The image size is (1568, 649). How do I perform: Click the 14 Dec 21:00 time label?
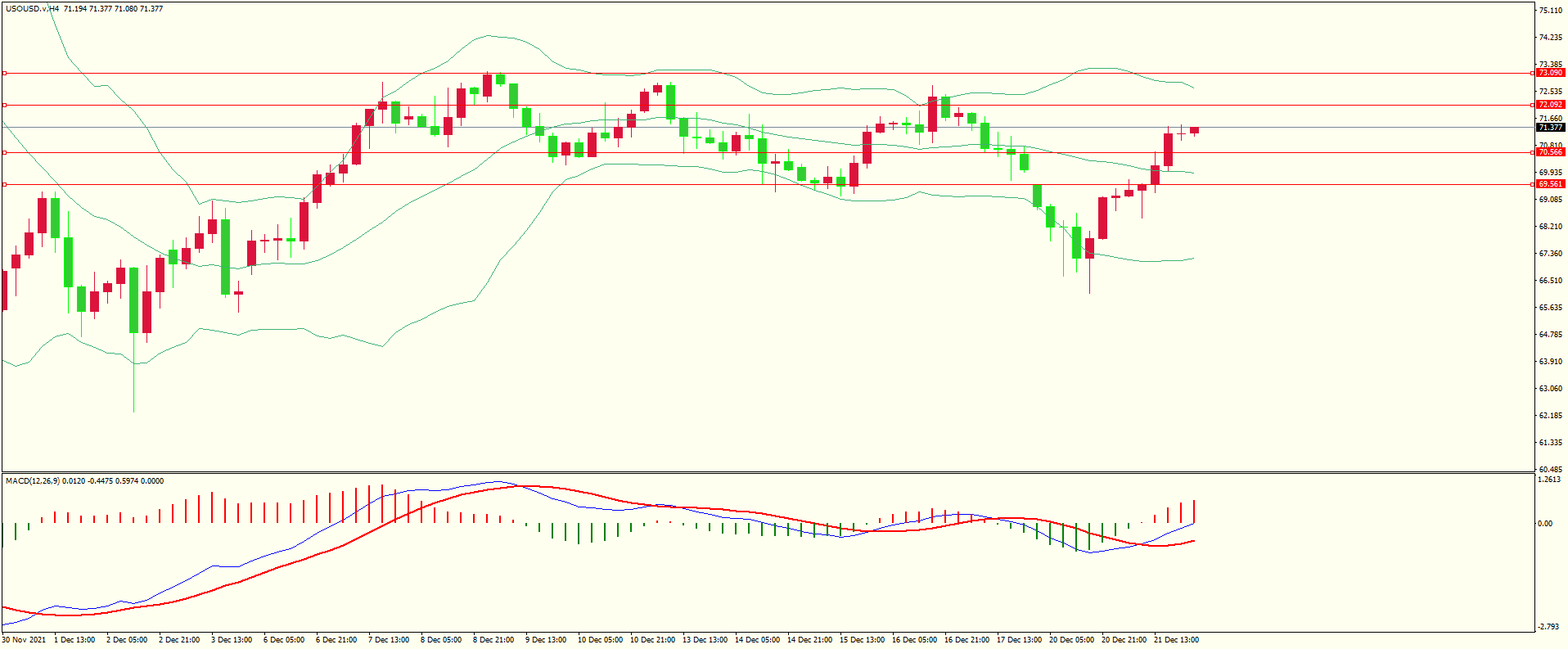809,640
